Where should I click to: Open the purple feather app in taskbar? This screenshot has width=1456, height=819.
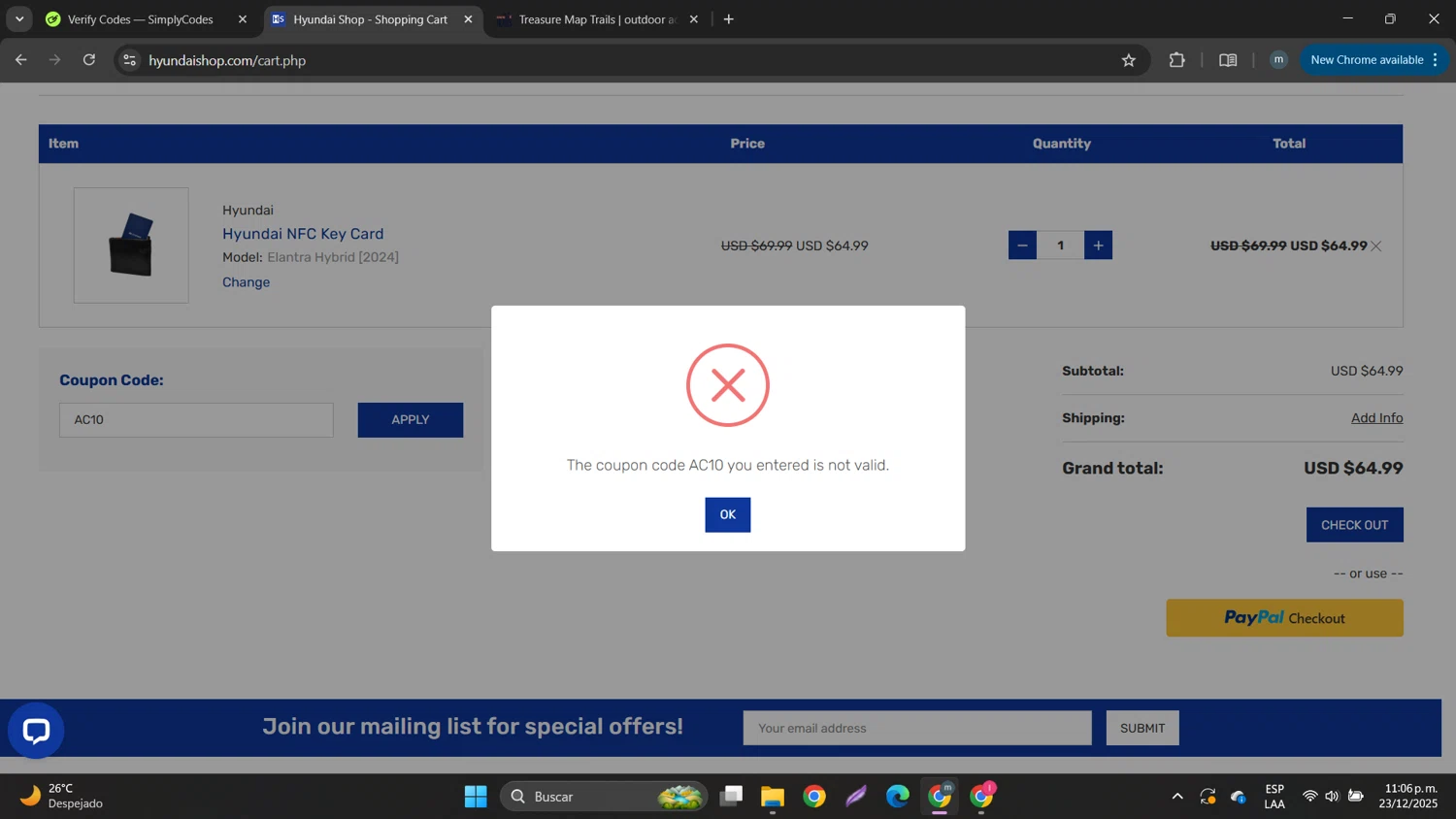pos(856,797)
